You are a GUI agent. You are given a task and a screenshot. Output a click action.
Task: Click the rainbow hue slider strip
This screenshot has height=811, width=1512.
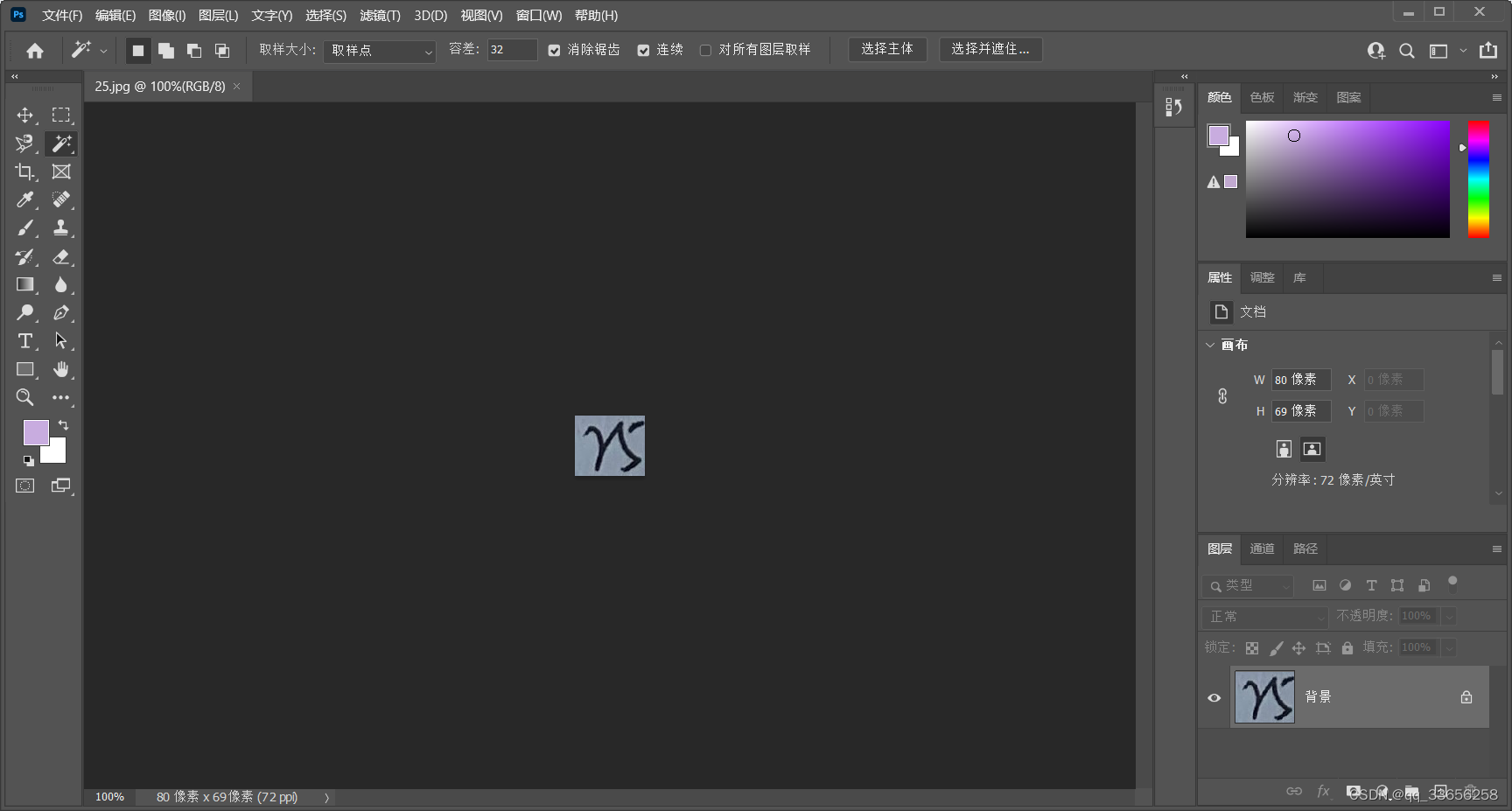(1478, 179)
